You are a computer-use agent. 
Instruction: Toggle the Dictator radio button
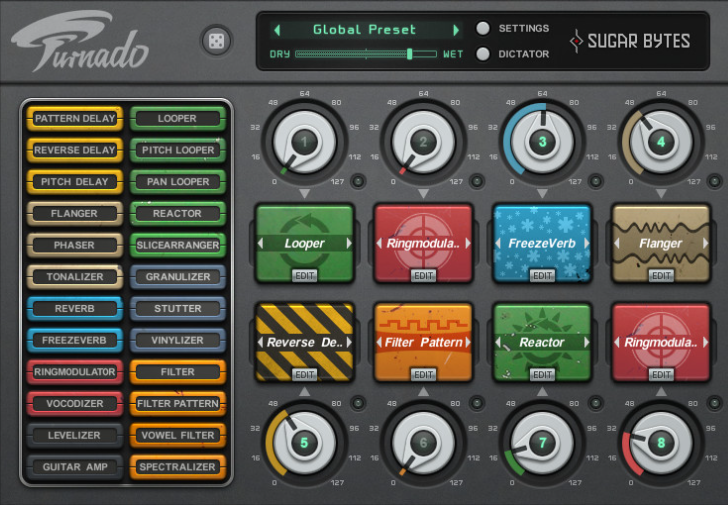point(483,54)
